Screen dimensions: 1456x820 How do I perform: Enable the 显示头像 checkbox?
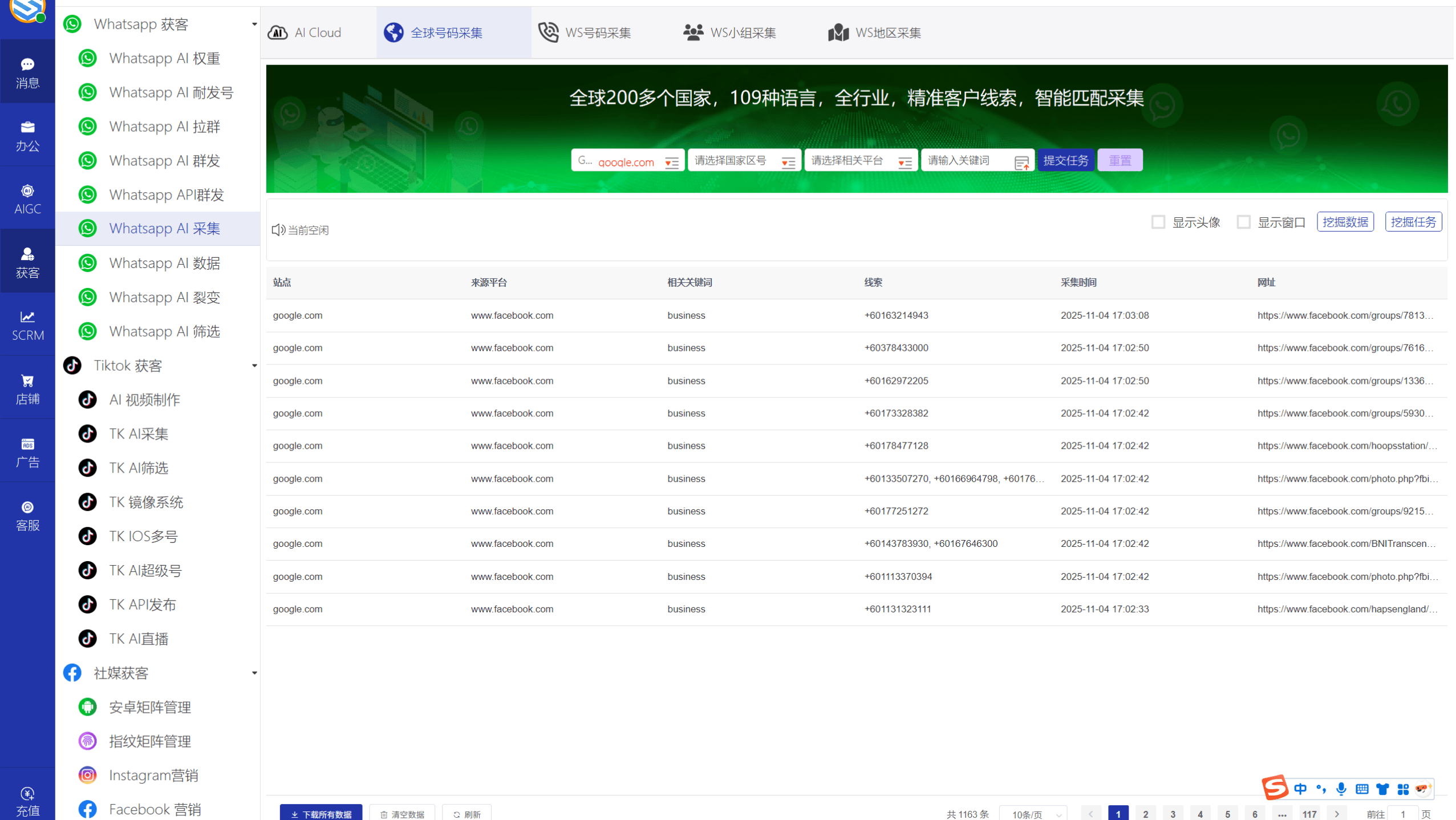coord(1158,222)
